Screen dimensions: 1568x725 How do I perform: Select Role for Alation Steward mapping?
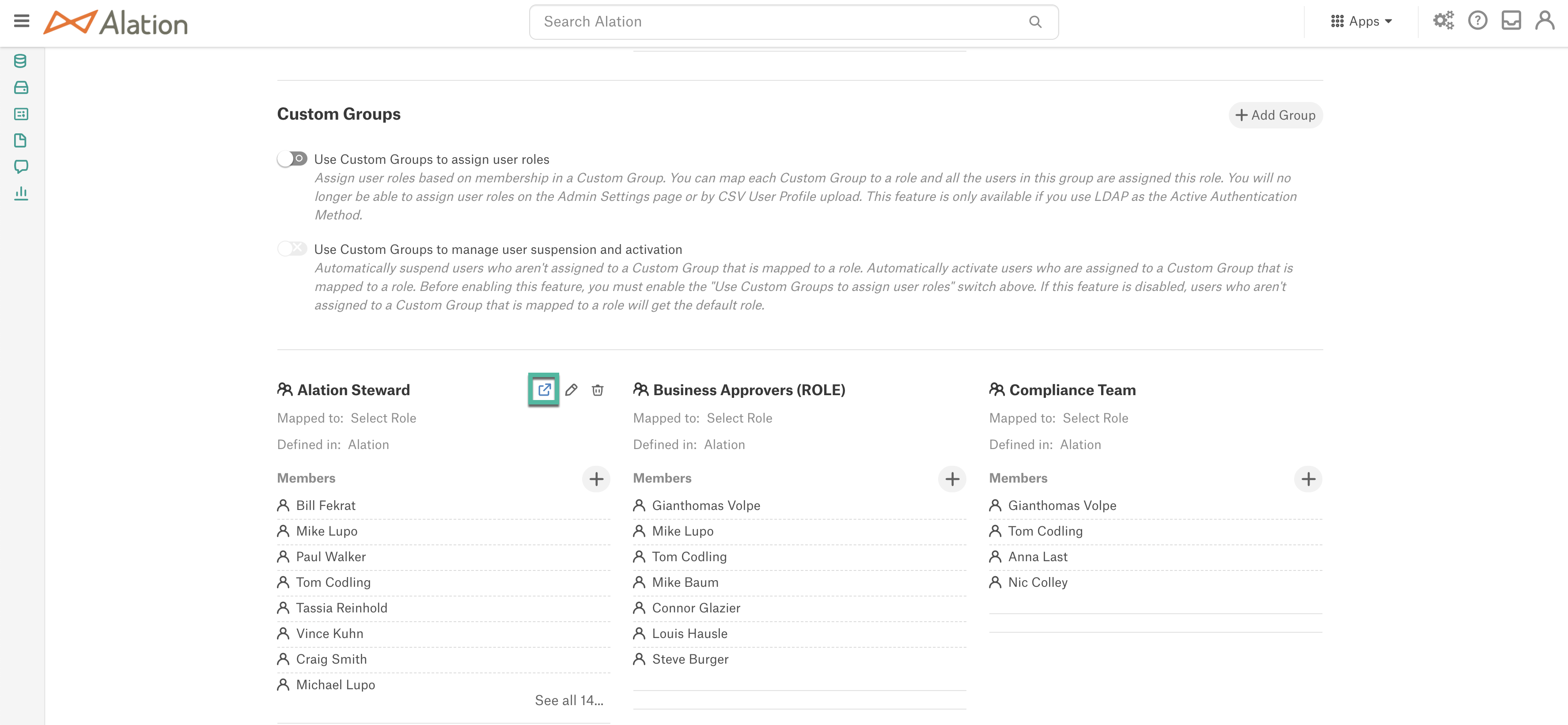pos(383,418)
